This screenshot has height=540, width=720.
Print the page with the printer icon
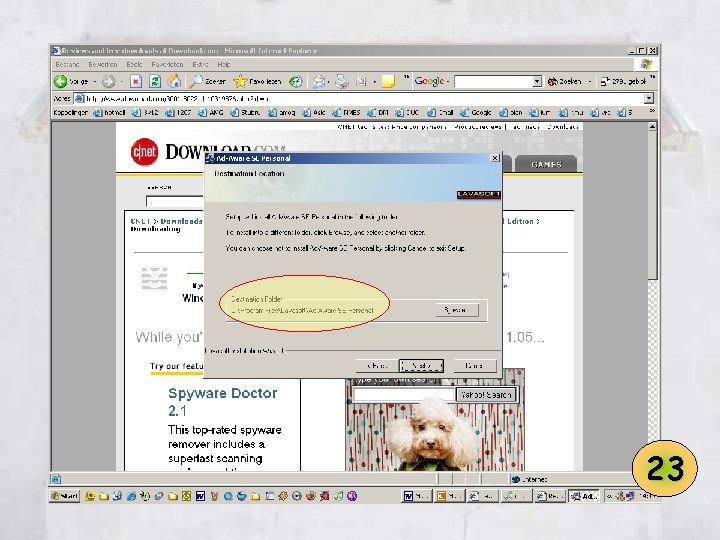pyautogui.click(x=342, y=82)
